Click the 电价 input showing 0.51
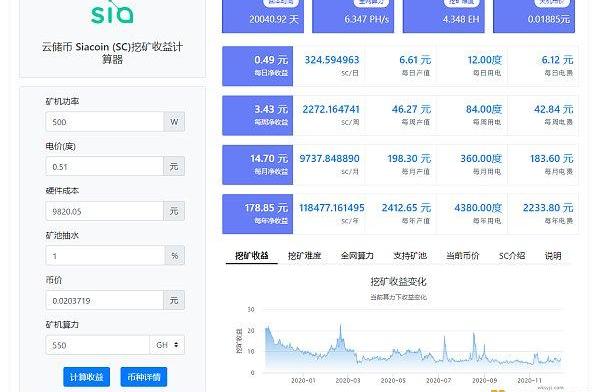Screen dimensions: 600x392 pyautogui.click(x=104, y=167)
